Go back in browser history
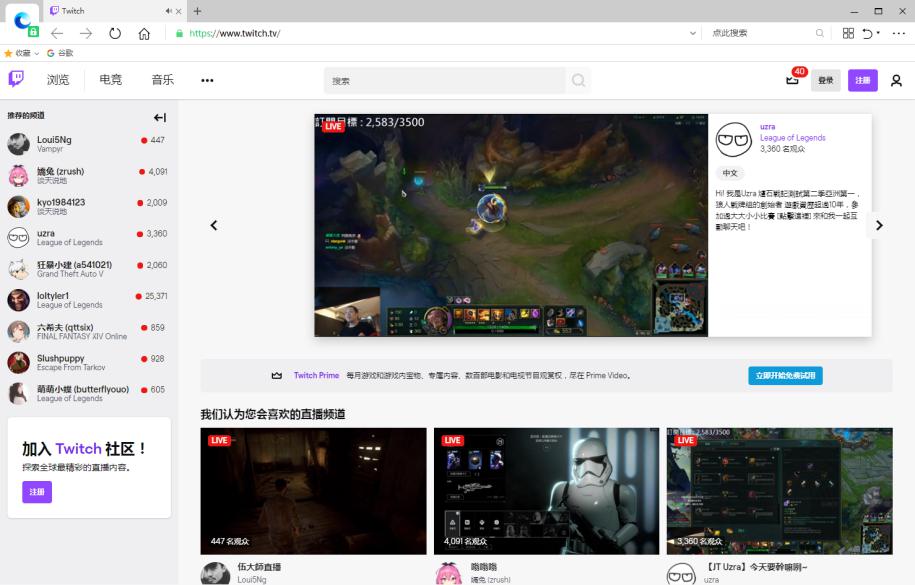 point(57,33)
